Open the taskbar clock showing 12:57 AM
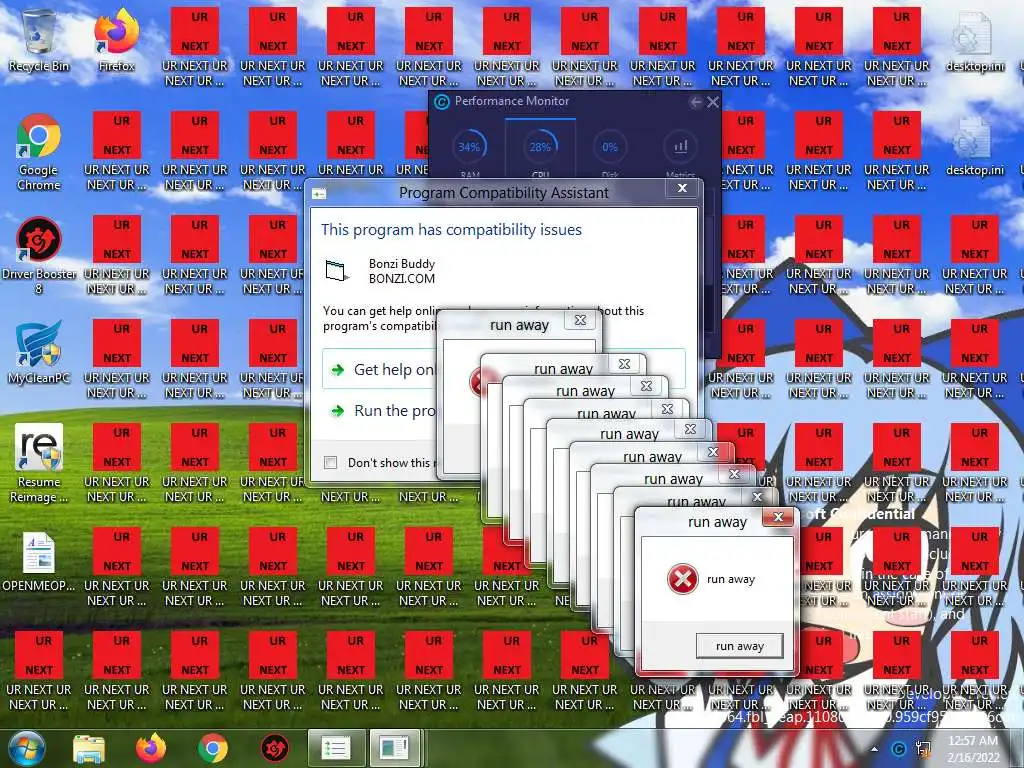 [x=974, y=749]
